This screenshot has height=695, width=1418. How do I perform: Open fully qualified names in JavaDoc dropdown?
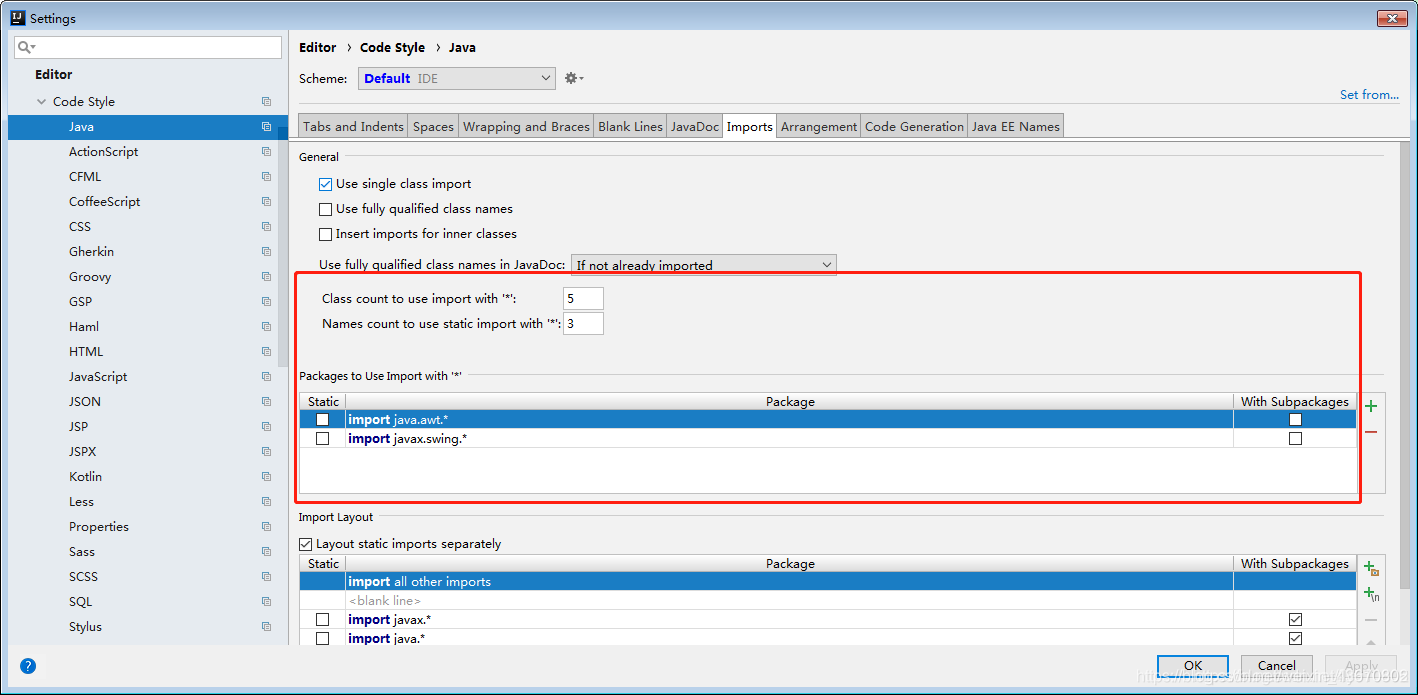click(703, 265)
